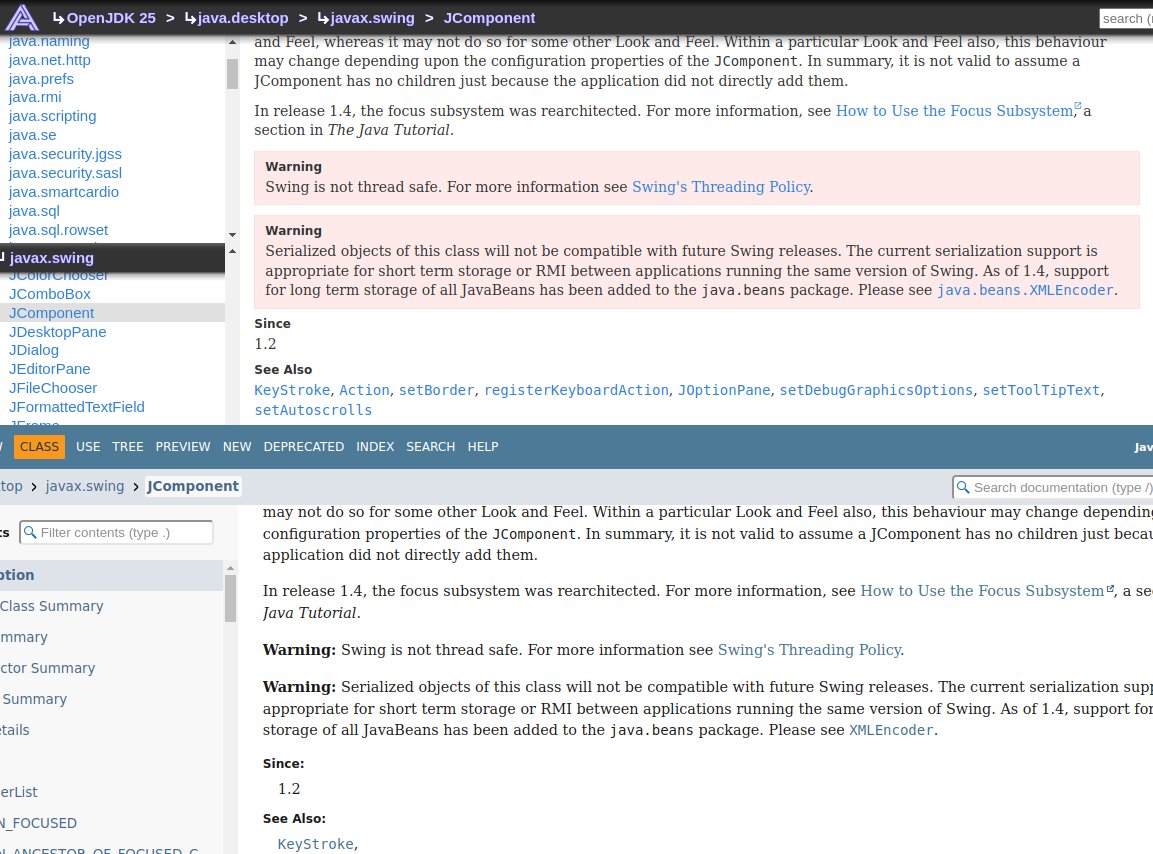Click "javax.swing" in the lower breadcrumb trail
Image resolution: width=1153 pixels, height=854 pixels.
coord(85,486)
